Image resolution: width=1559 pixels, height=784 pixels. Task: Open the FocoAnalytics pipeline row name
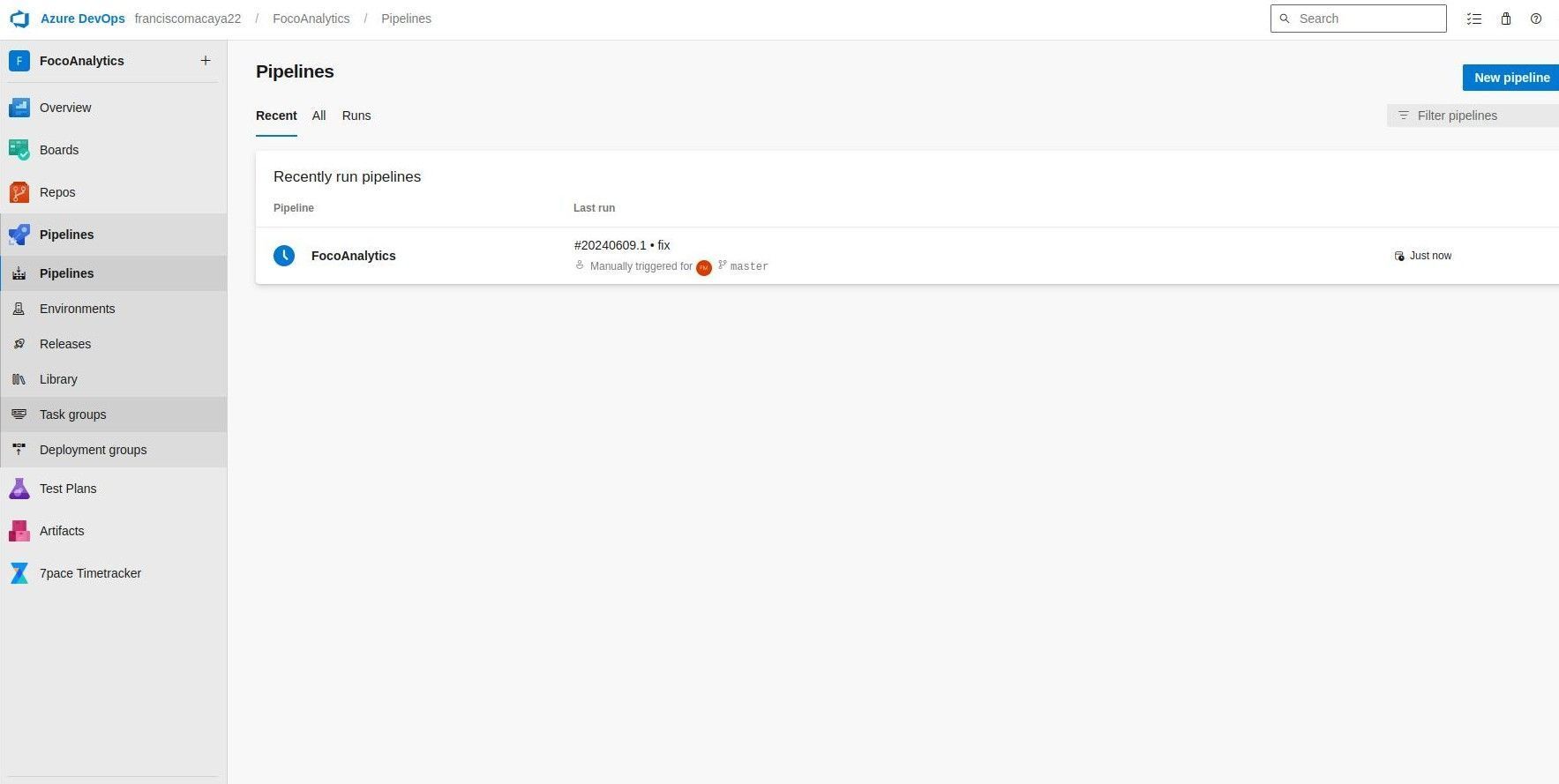tap(354, 256)
